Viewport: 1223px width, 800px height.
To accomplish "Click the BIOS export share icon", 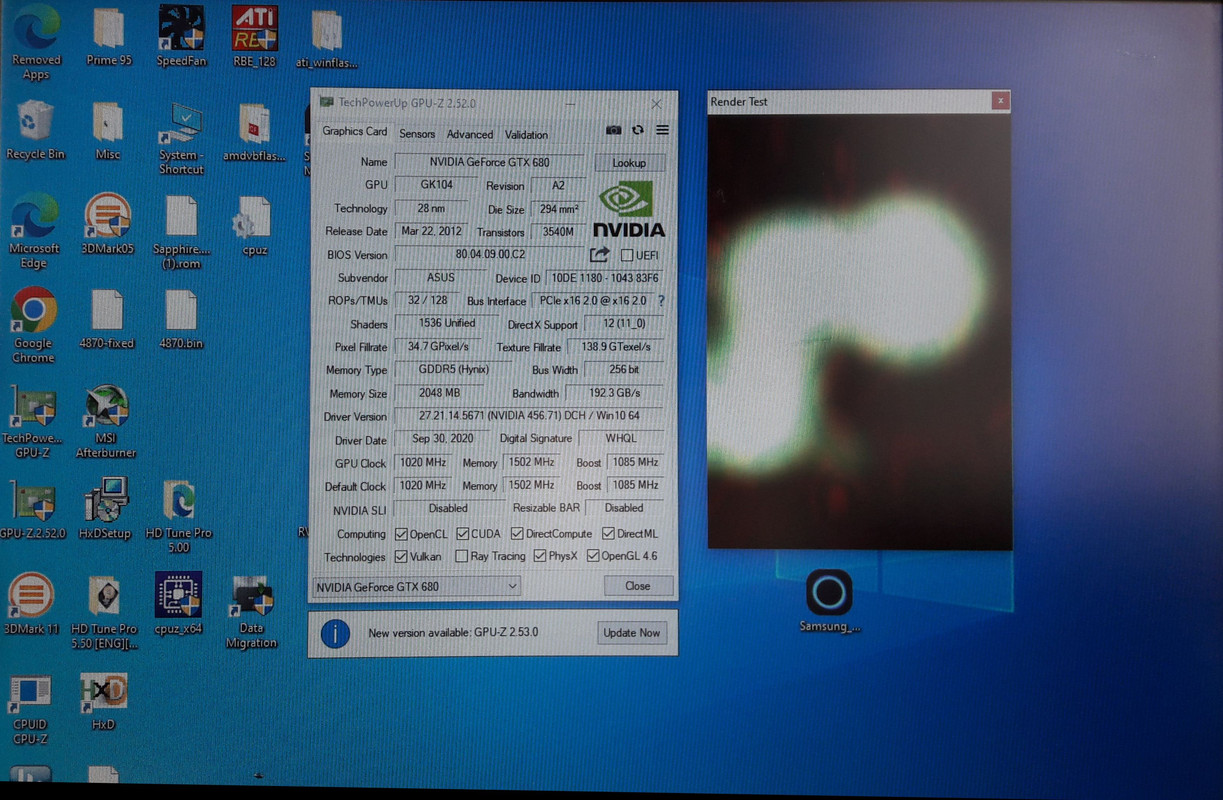I will click(599, 254).
